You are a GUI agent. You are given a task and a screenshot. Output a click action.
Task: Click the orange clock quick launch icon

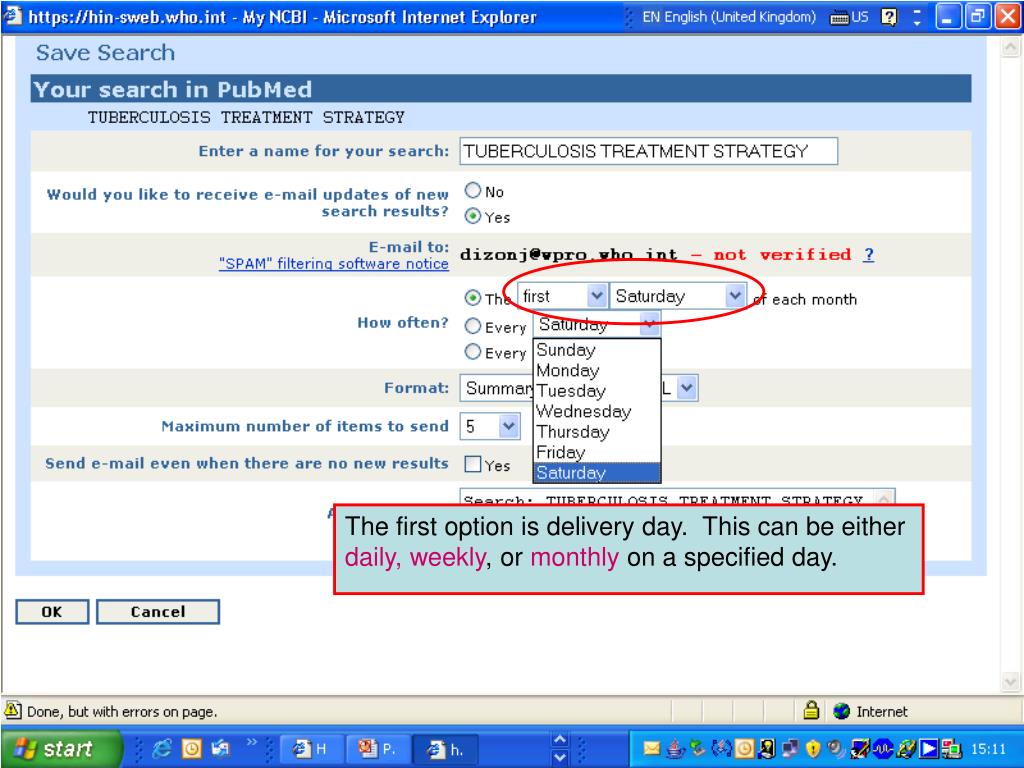pos(192,748)
